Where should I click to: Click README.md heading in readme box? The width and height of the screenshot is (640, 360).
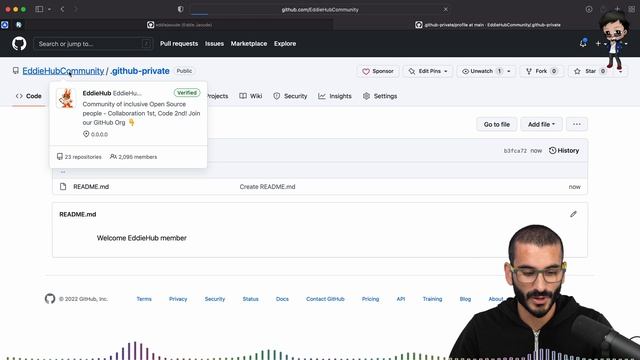tap(78, 214)
